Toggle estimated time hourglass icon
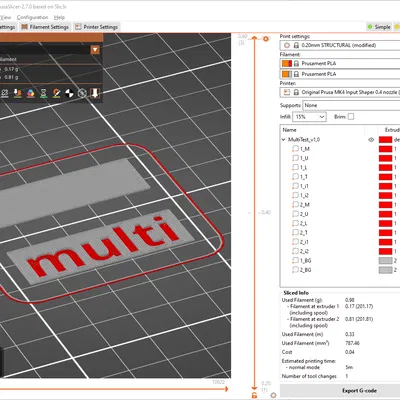The image size is (400, 400). [44, 93]
